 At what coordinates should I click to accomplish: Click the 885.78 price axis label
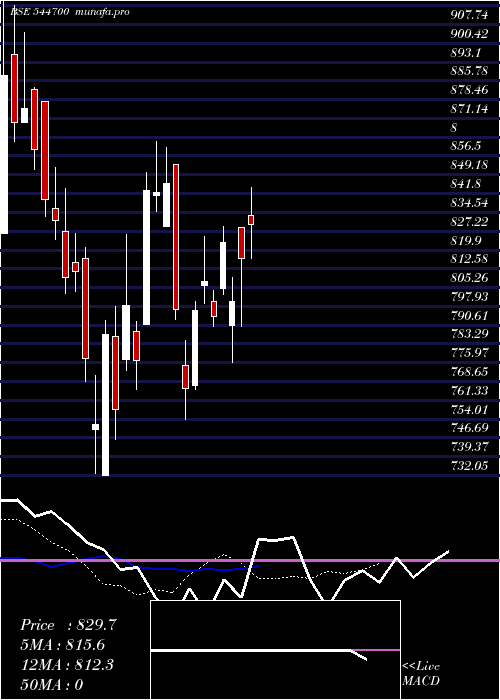point(469,71)
